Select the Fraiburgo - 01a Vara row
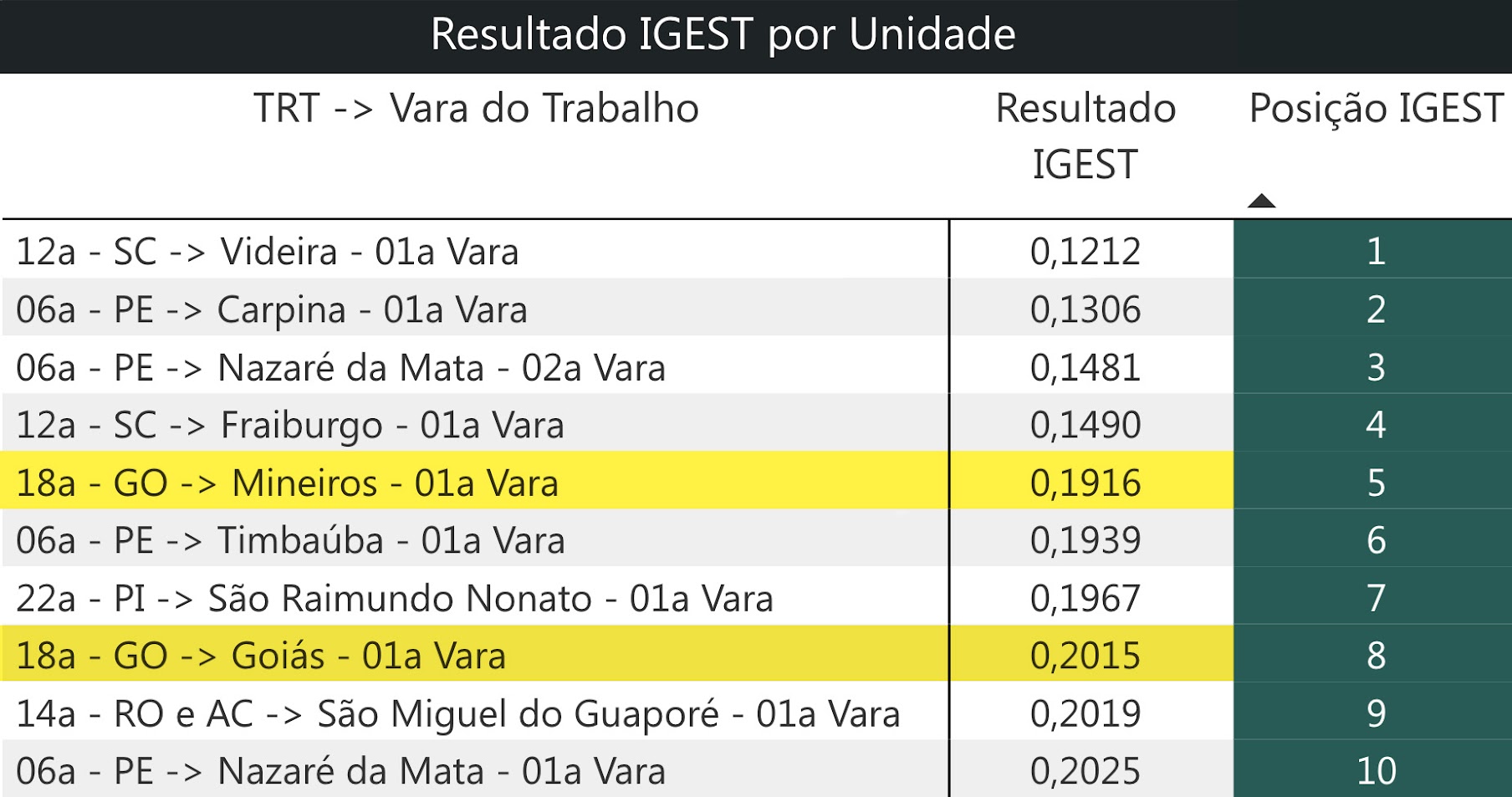Screen dimensions: 1512x797 (x=290, y=425)
